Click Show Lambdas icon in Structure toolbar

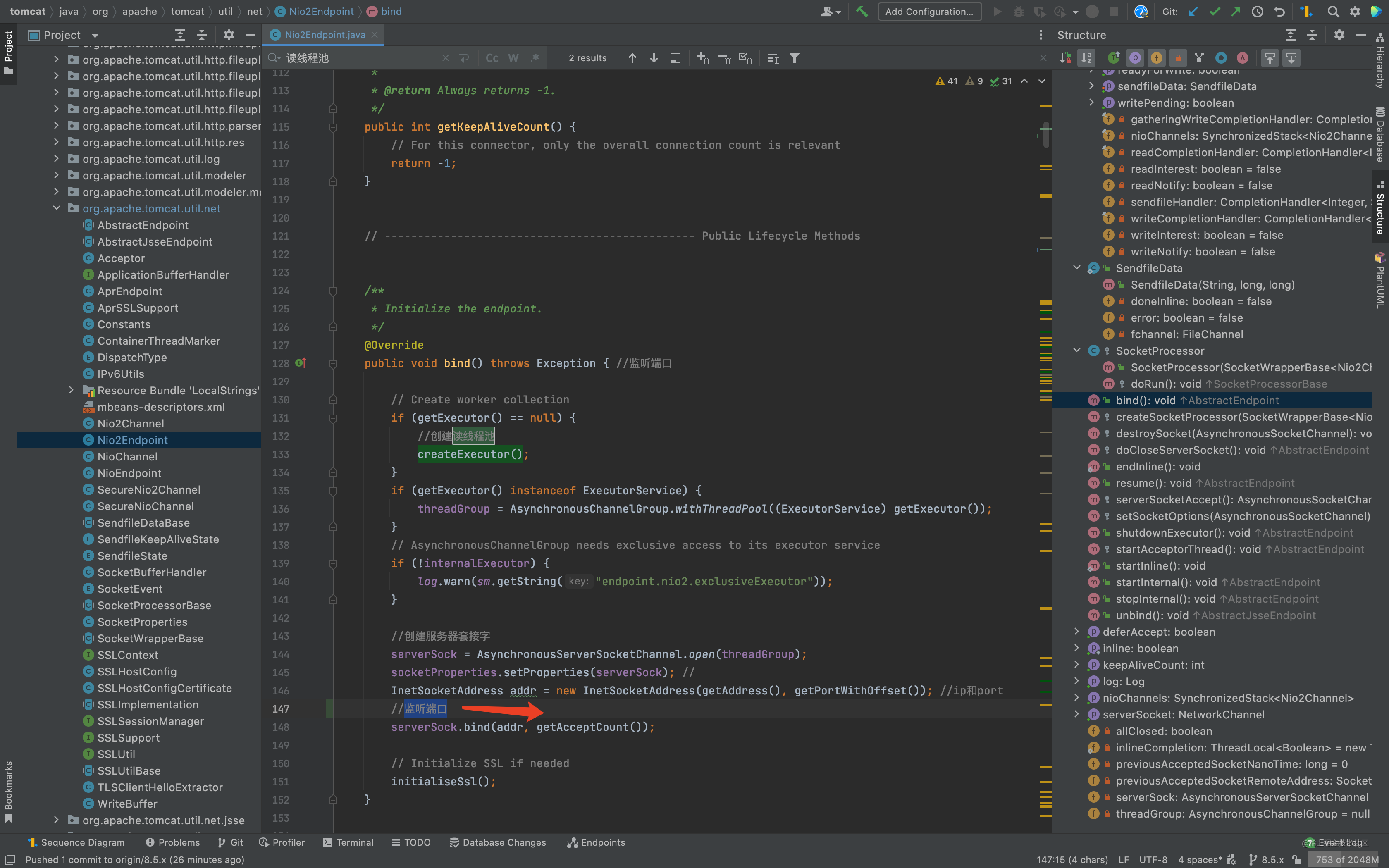point(1242,58)
